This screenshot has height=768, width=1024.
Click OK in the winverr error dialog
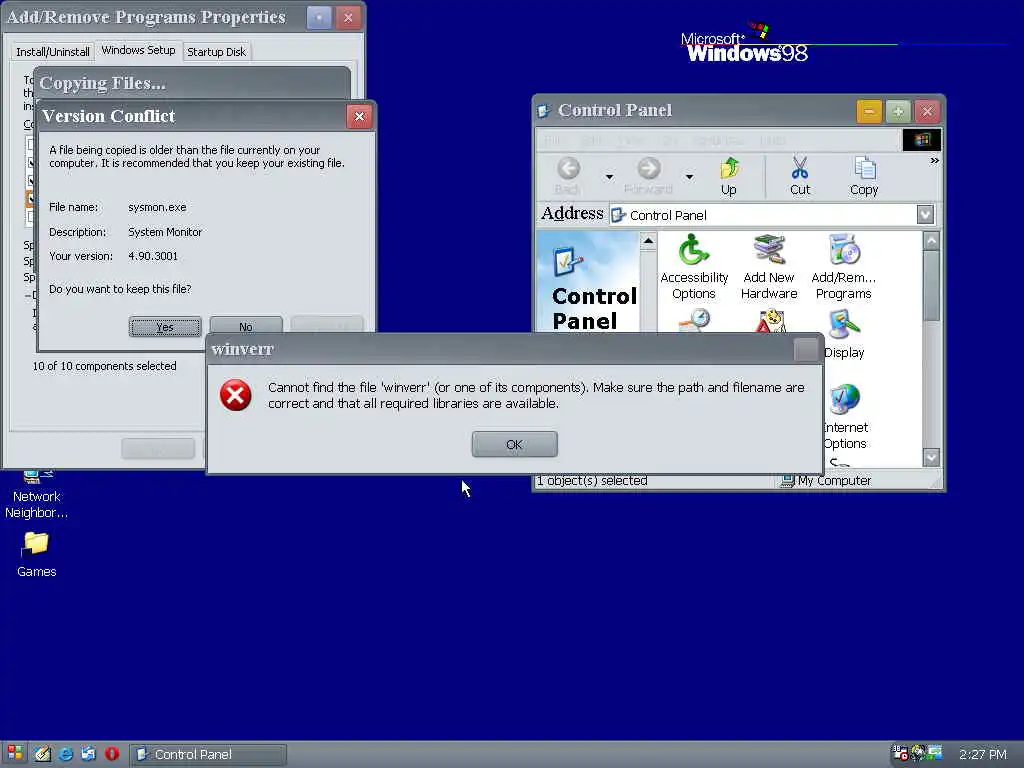point(514,444)
